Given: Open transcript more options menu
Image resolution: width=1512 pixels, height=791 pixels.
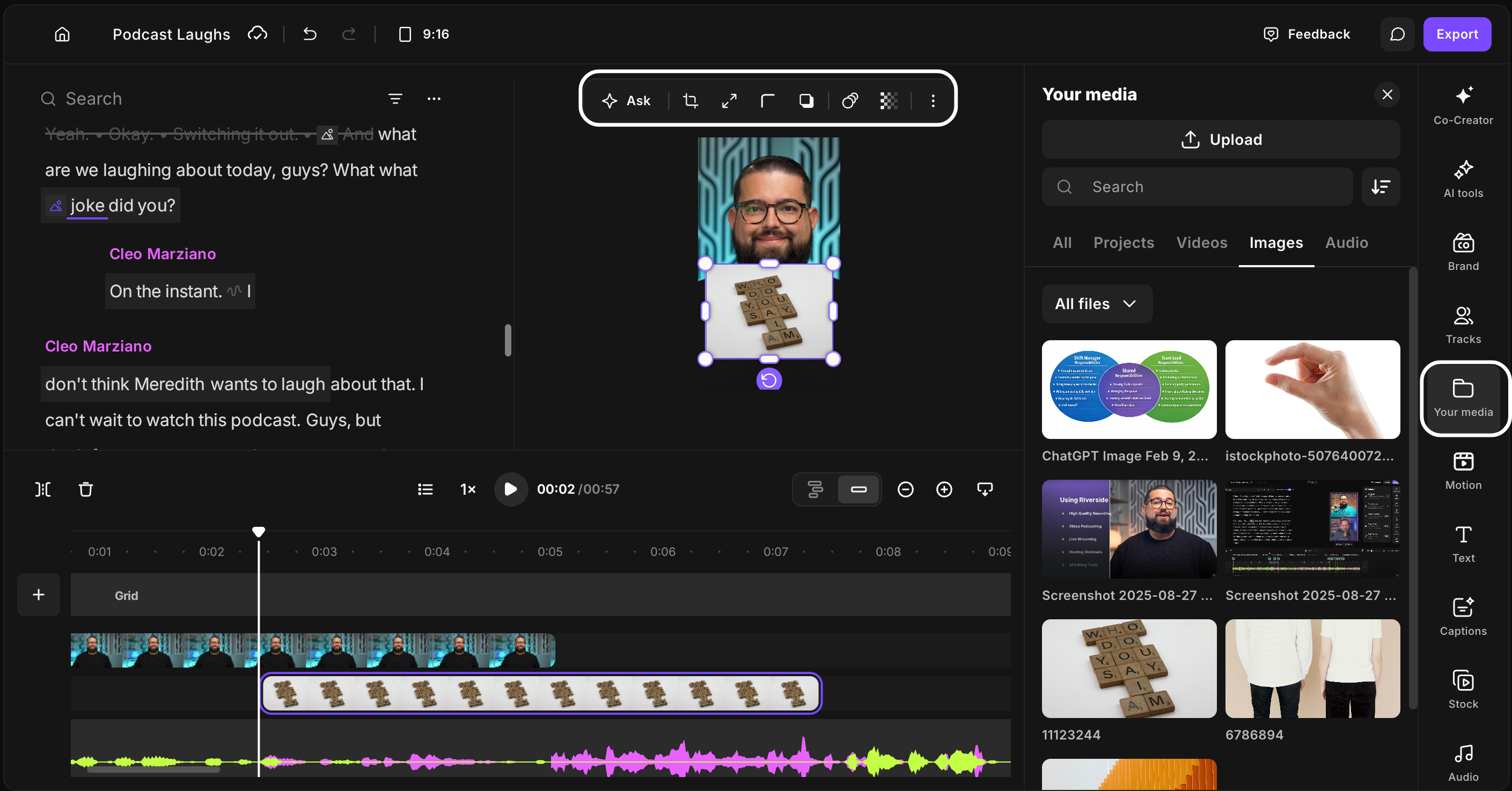Looking at the screenshot, I should click(x=434, y=99).
